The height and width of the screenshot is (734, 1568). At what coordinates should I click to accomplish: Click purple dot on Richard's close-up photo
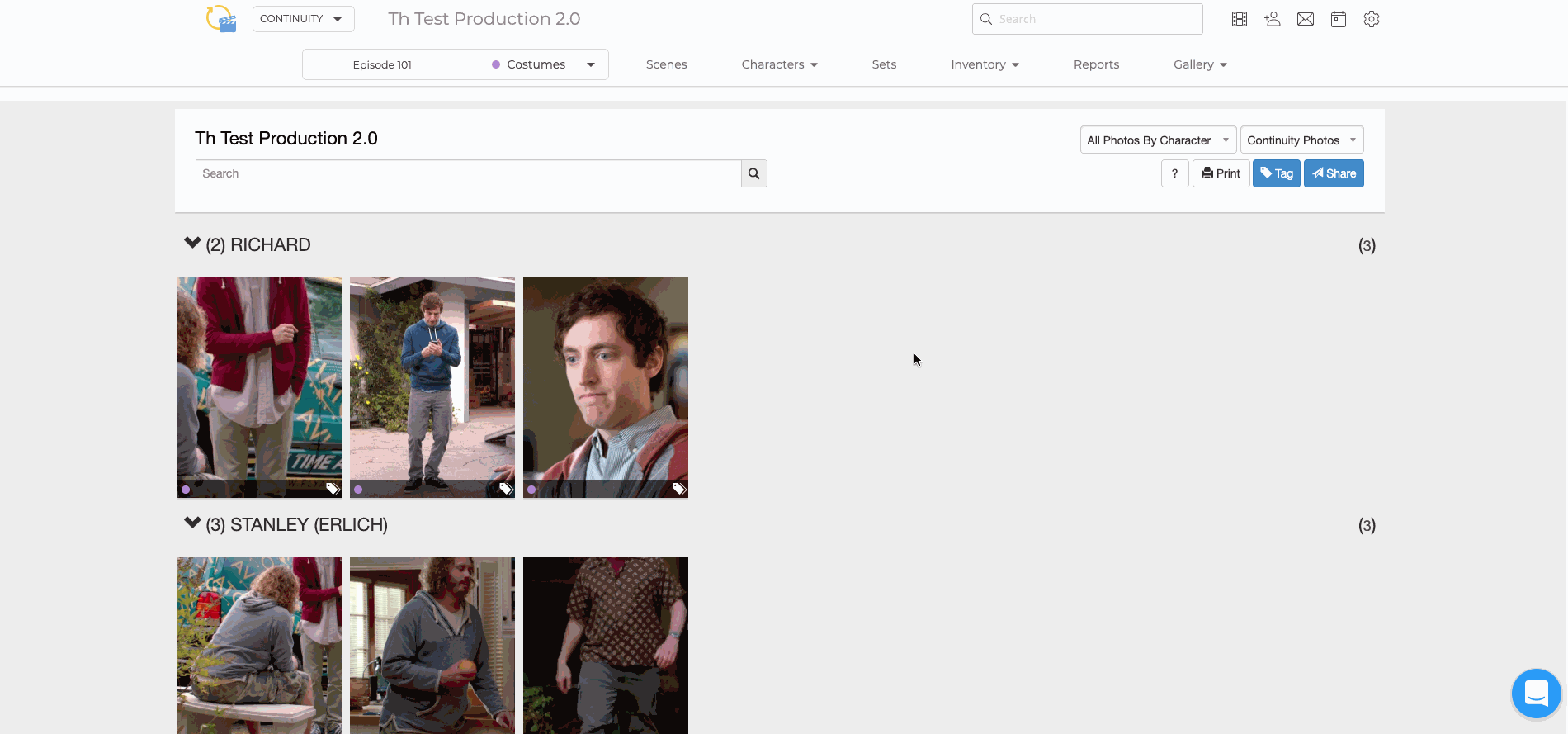[x=531, y=490]
